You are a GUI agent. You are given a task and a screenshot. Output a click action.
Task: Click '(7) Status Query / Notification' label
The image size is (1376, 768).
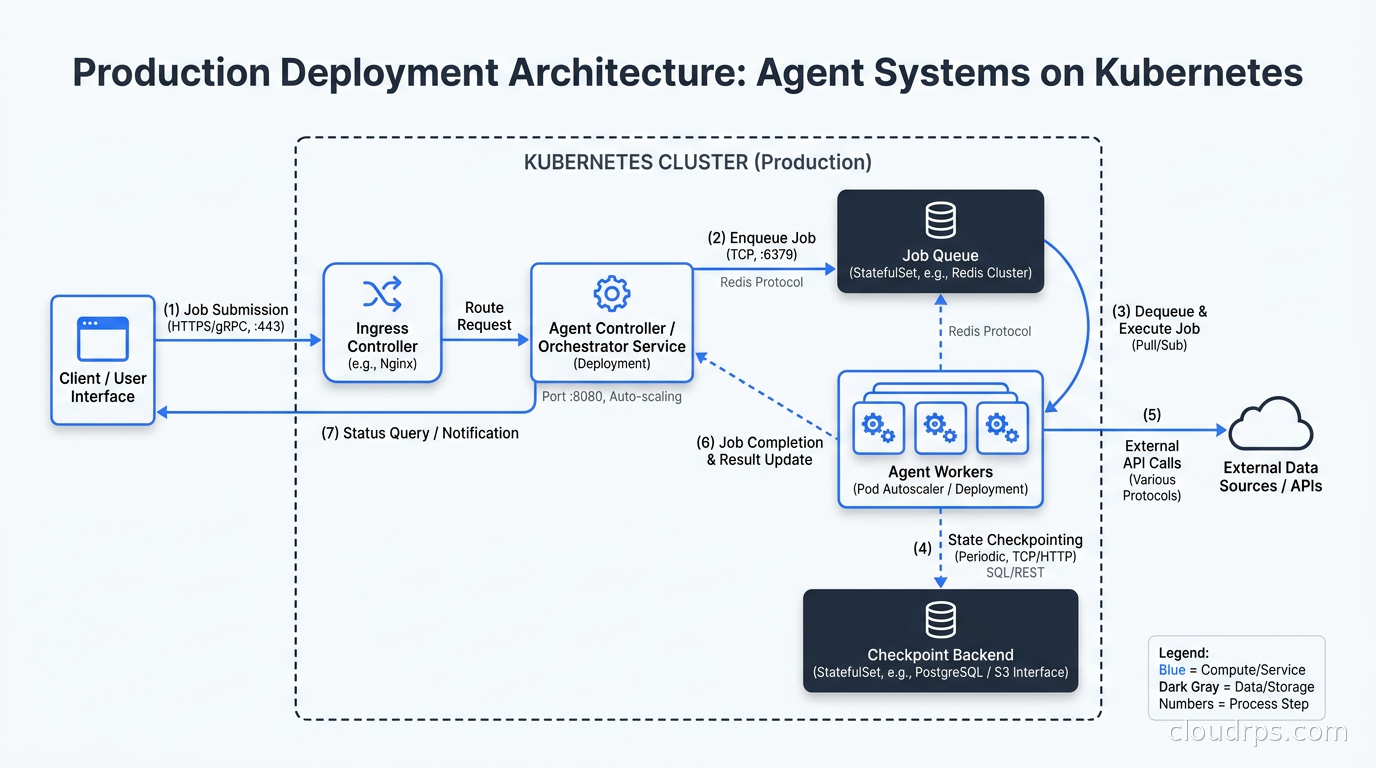420,433
